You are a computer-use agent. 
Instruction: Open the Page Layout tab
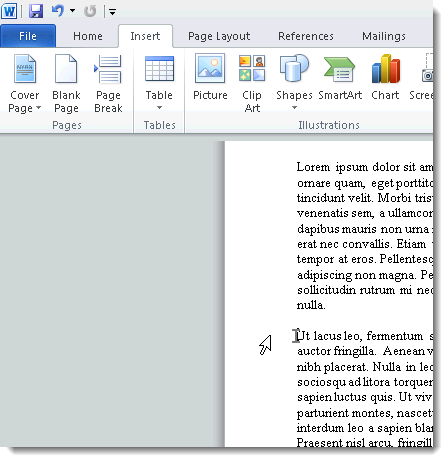[219, 36]
